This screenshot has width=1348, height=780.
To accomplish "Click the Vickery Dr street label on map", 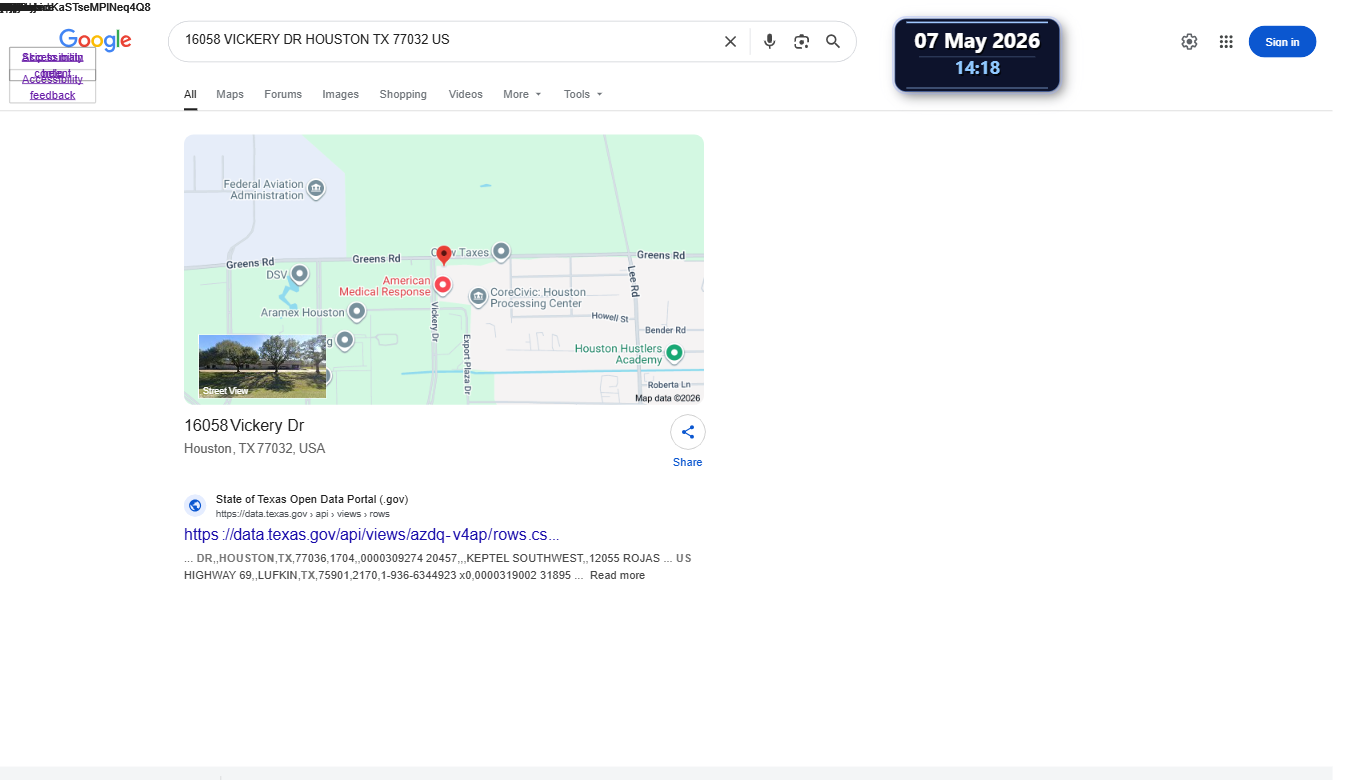I will pos(435,323).
